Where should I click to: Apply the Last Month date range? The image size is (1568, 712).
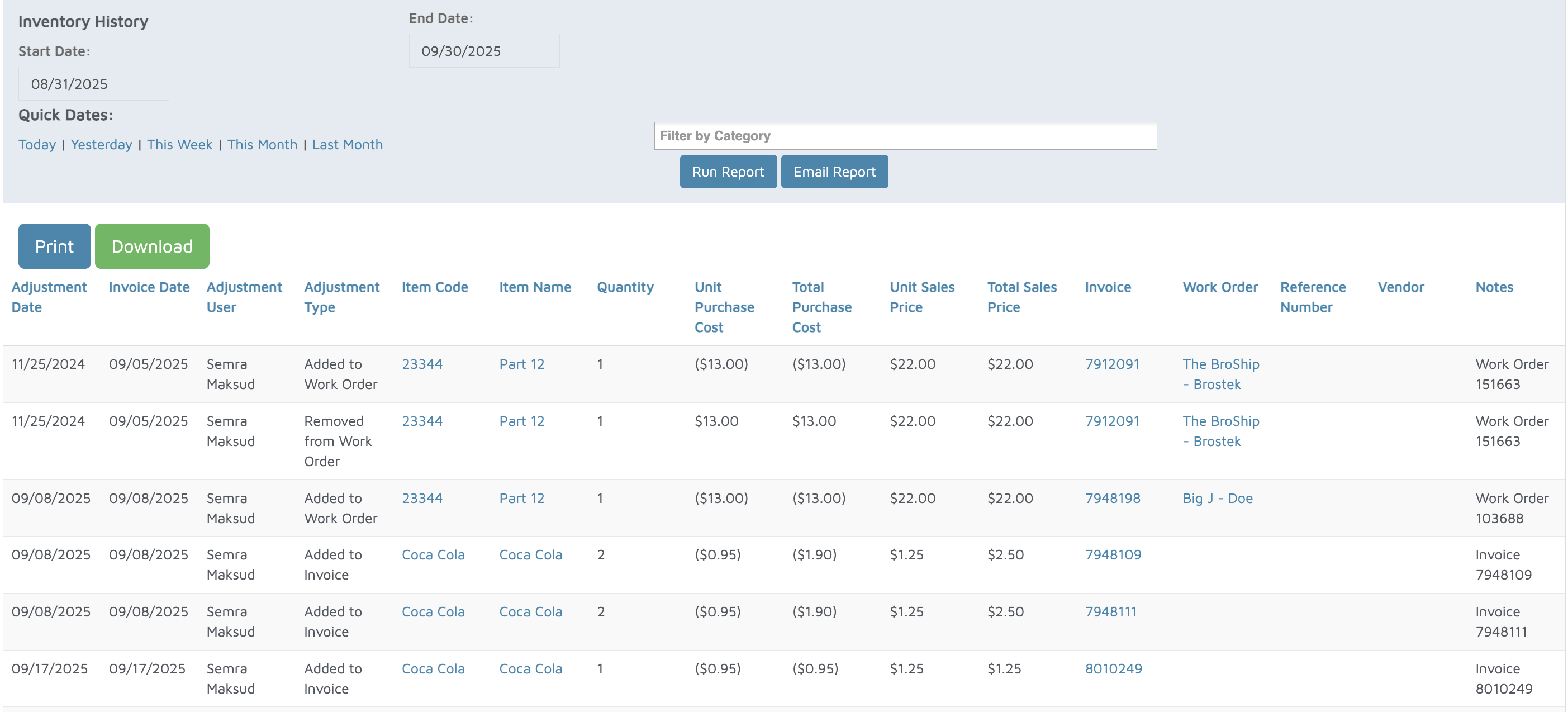click(347, 144)
